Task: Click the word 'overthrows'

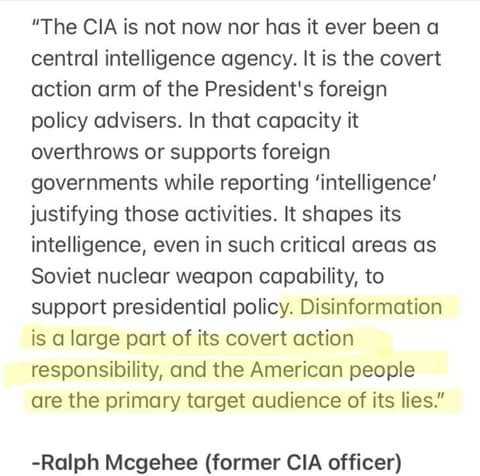Action: pos(85,152)
